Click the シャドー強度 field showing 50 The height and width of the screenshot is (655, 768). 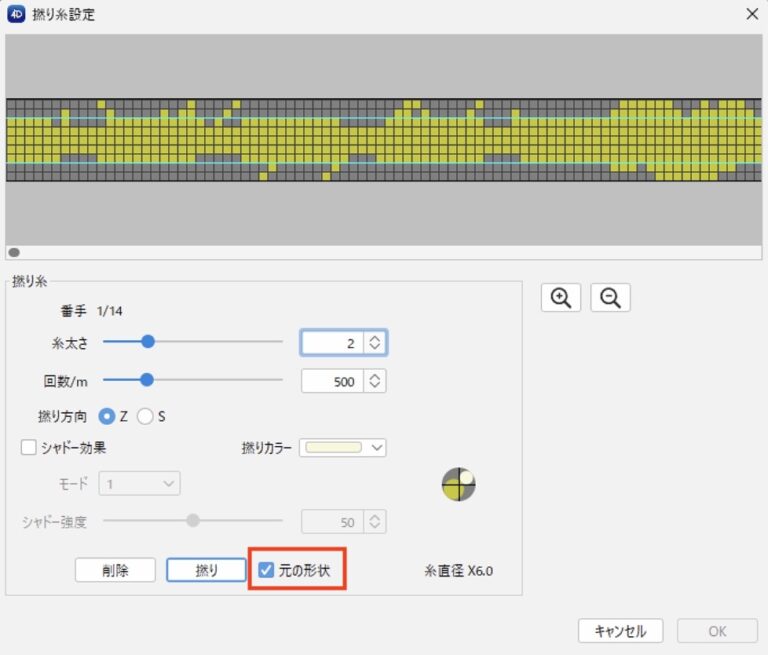tap(333, 522)
